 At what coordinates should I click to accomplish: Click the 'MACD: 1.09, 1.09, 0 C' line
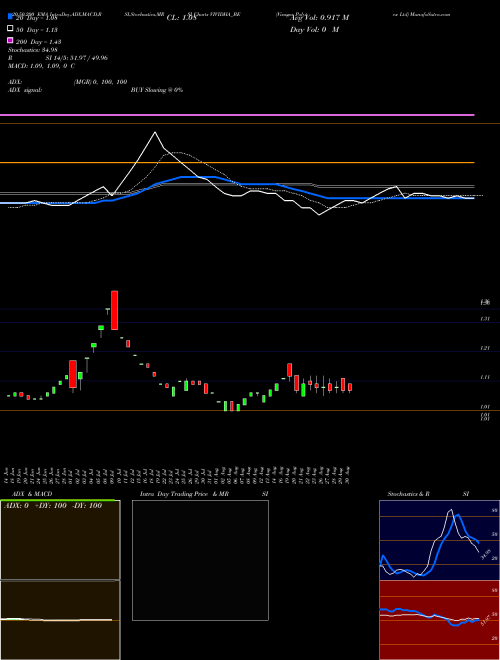click(41, 66)
